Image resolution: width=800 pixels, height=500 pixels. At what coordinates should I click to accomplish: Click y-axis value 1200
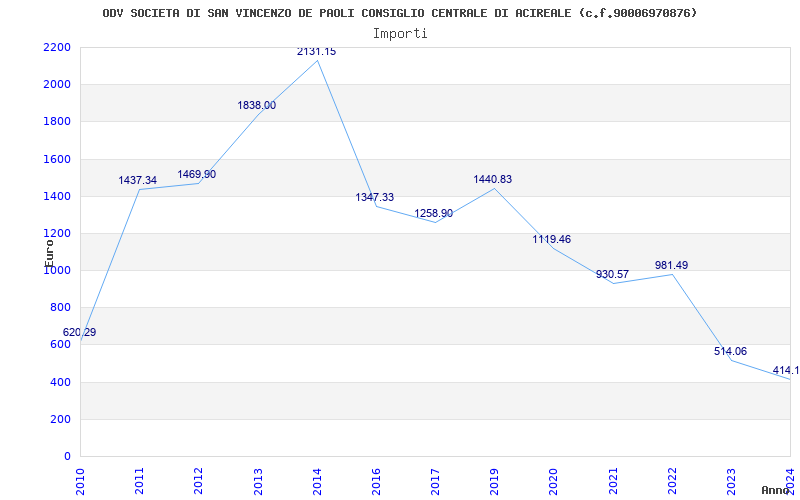(x=57, y=234)
